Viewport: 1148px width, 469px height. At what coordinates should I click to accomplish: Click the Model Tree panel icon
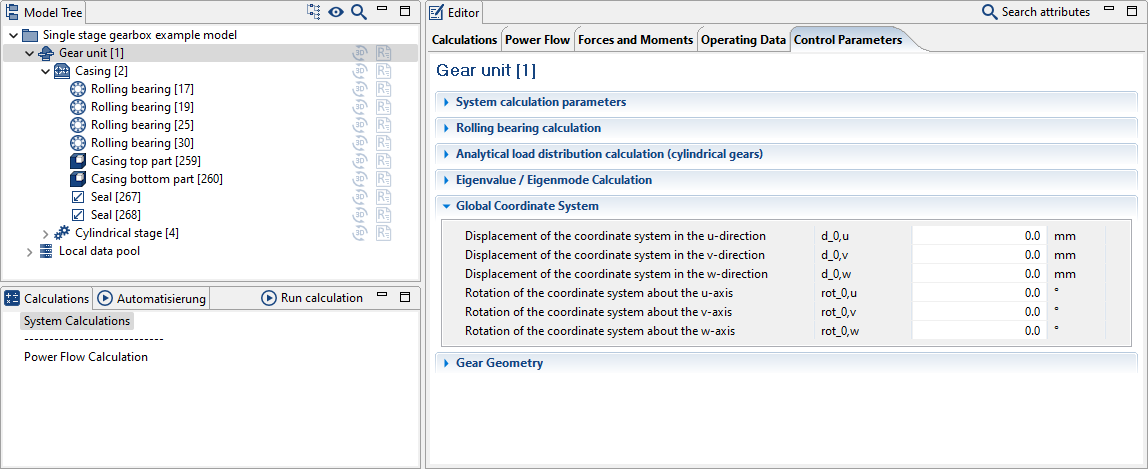coord(12,12)
